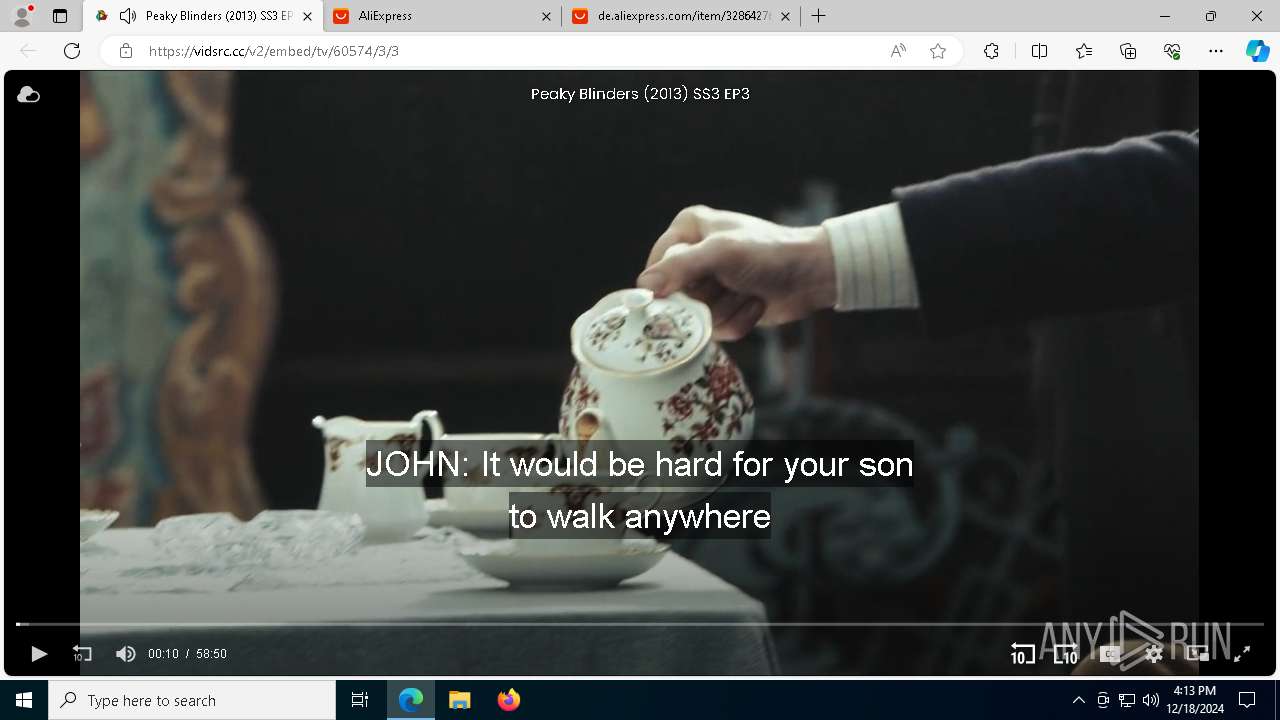Open system volume tray control
The image size is (1280, 720).
(x=1151, y=700)
